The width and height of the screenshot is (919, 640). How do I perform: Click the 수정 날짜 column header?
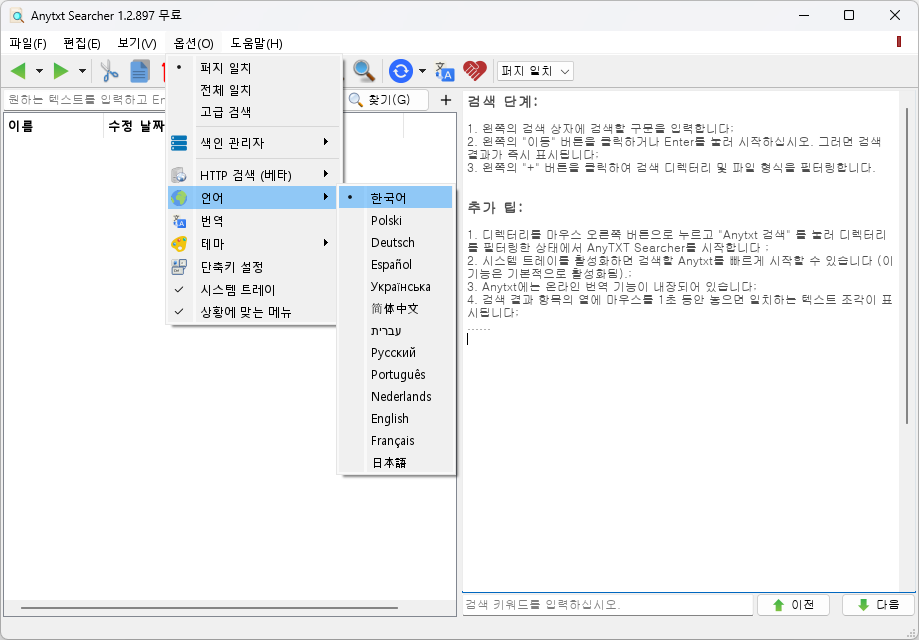click(x=135, y=126)
